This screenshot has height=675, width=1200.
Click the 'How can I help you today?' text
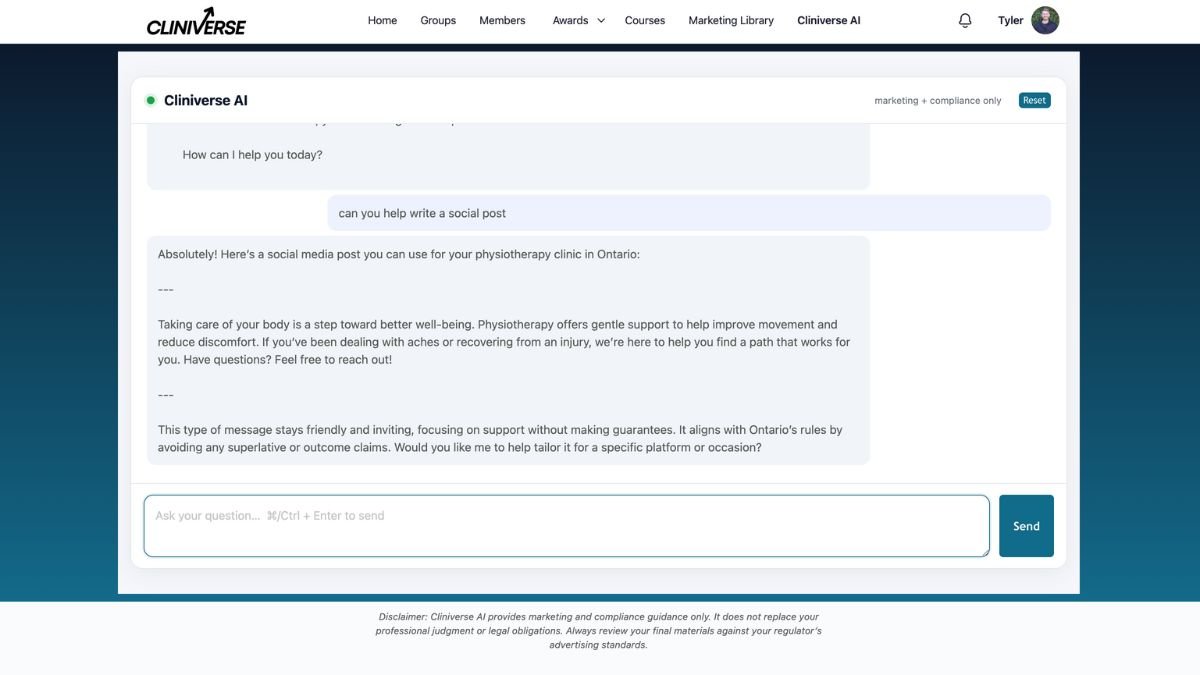(252, 155)
